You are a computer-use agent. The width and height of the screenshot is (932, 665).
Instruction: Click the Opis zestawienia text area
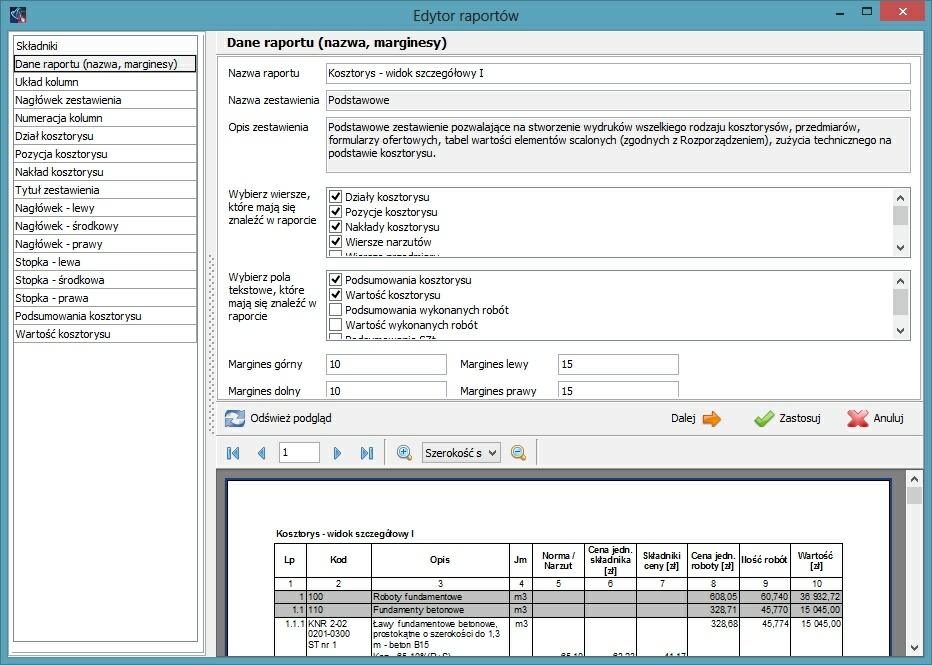[618, 145]
